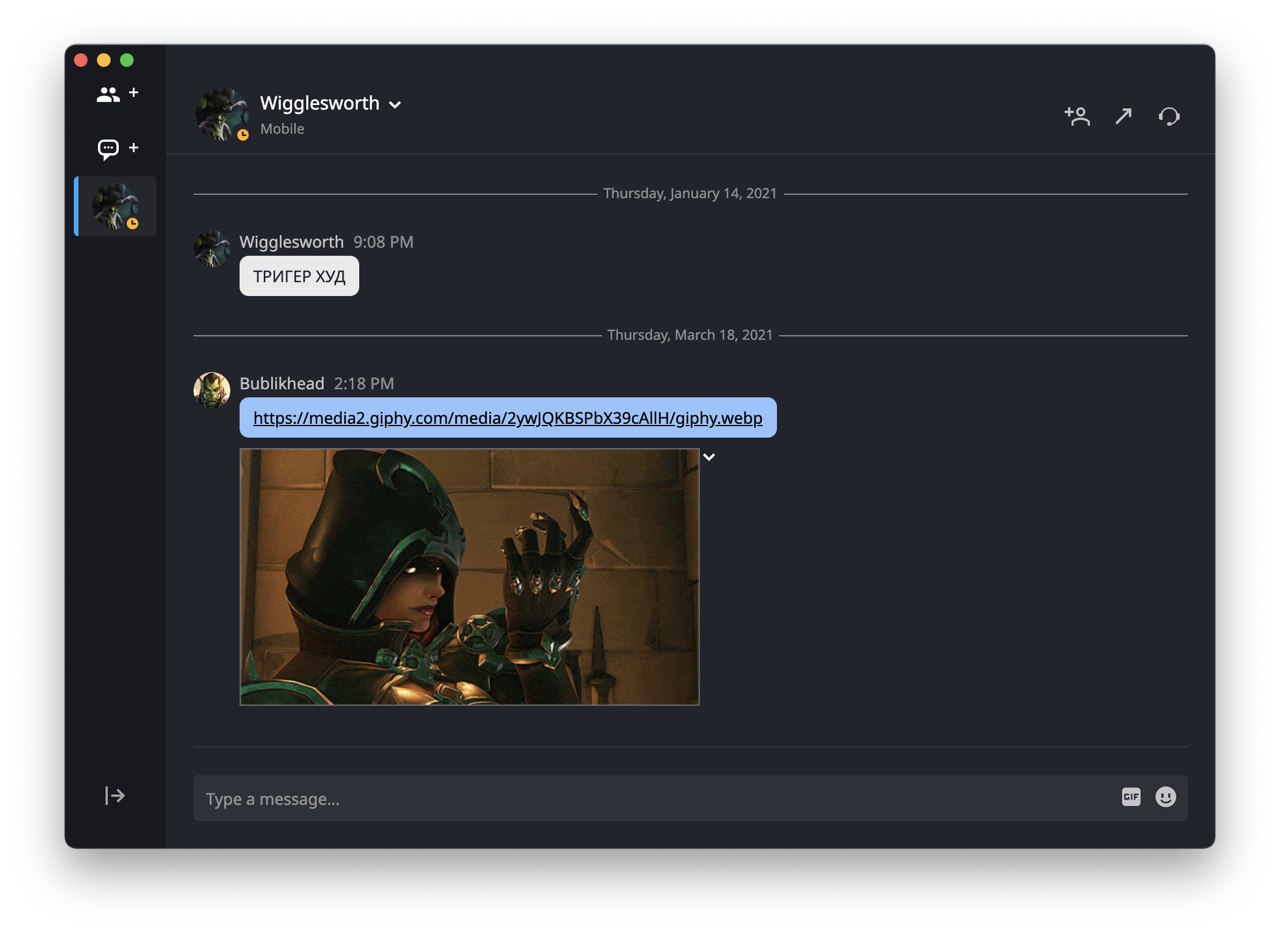Screen dimensions: 1280x934
Task: Click the Wigglesworth sender name in chat
Action: pos(292,242)
